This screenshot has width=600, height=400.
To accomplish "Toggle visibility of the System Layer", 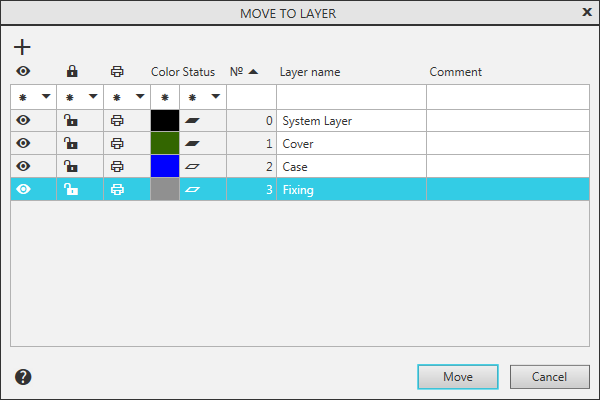I will (24, 121).
